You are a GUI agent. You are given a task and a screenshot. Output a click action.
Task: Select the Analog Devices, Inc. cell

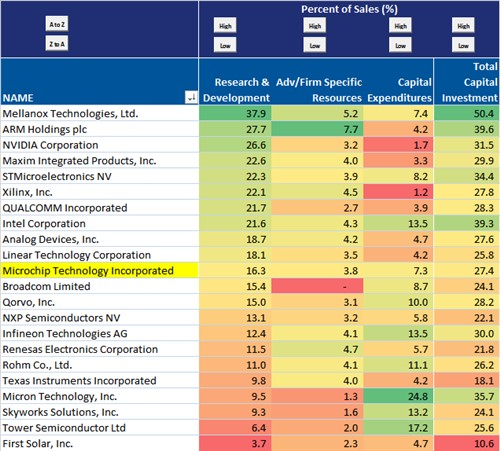(99, 239)
